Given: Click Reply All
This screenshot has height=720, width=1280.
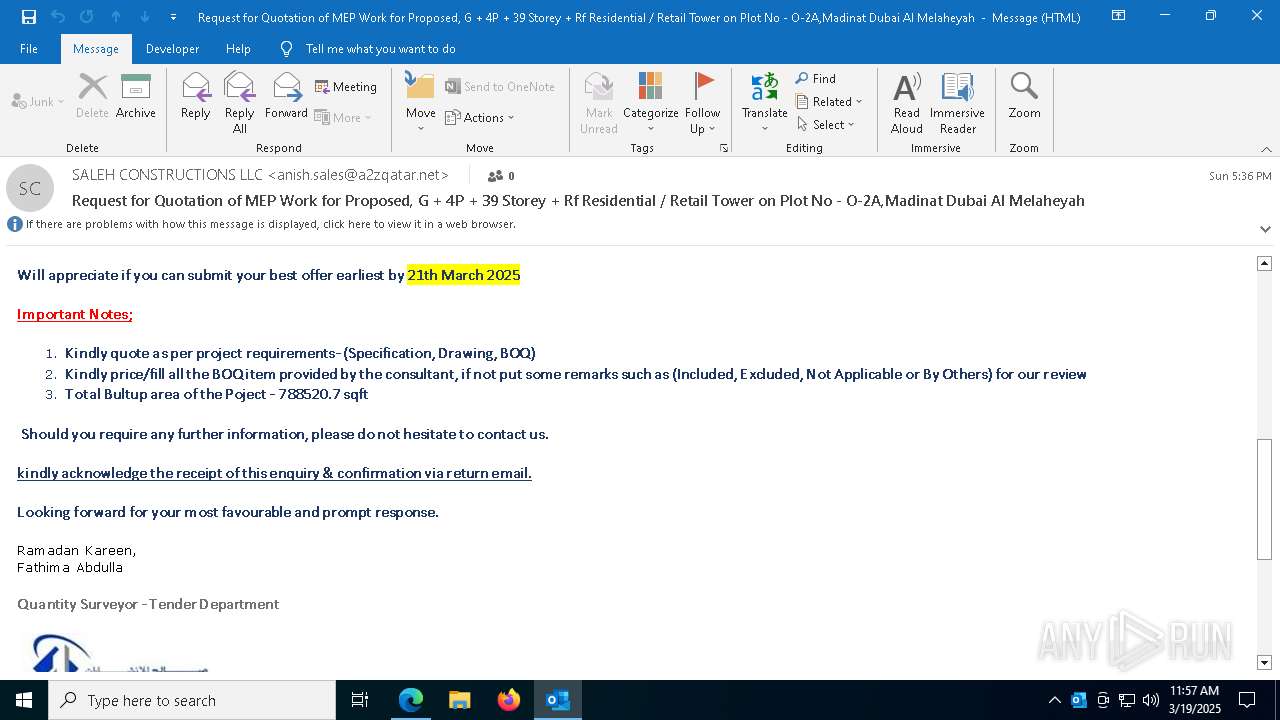Looking at the screenshot, I should [240, 103].
